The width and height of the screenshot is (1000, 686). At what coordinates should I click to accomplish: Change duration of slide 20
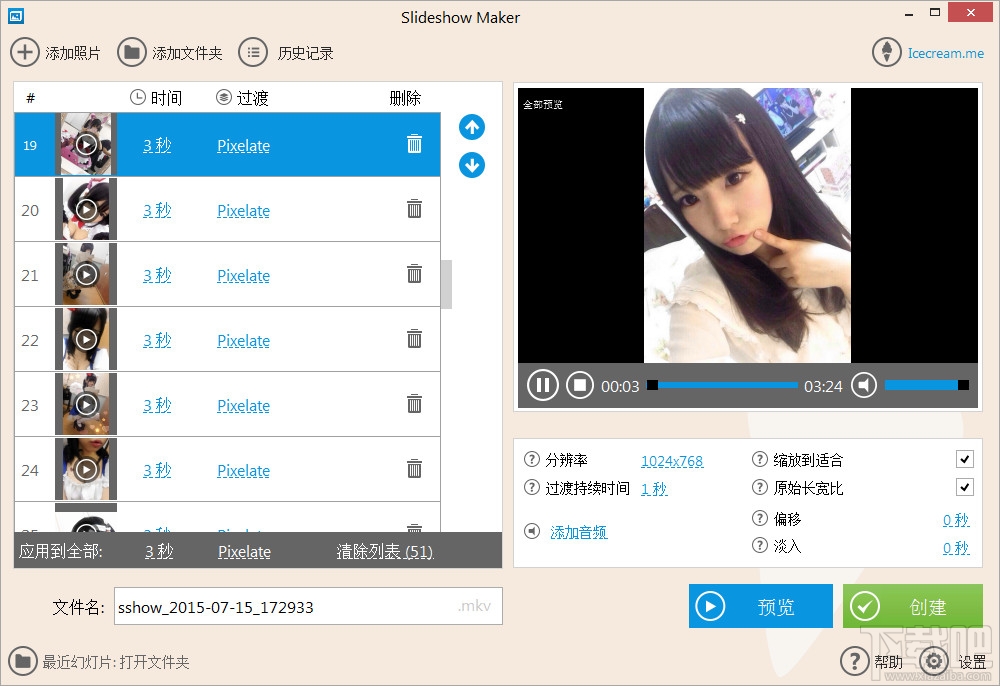tap(157, 210)
